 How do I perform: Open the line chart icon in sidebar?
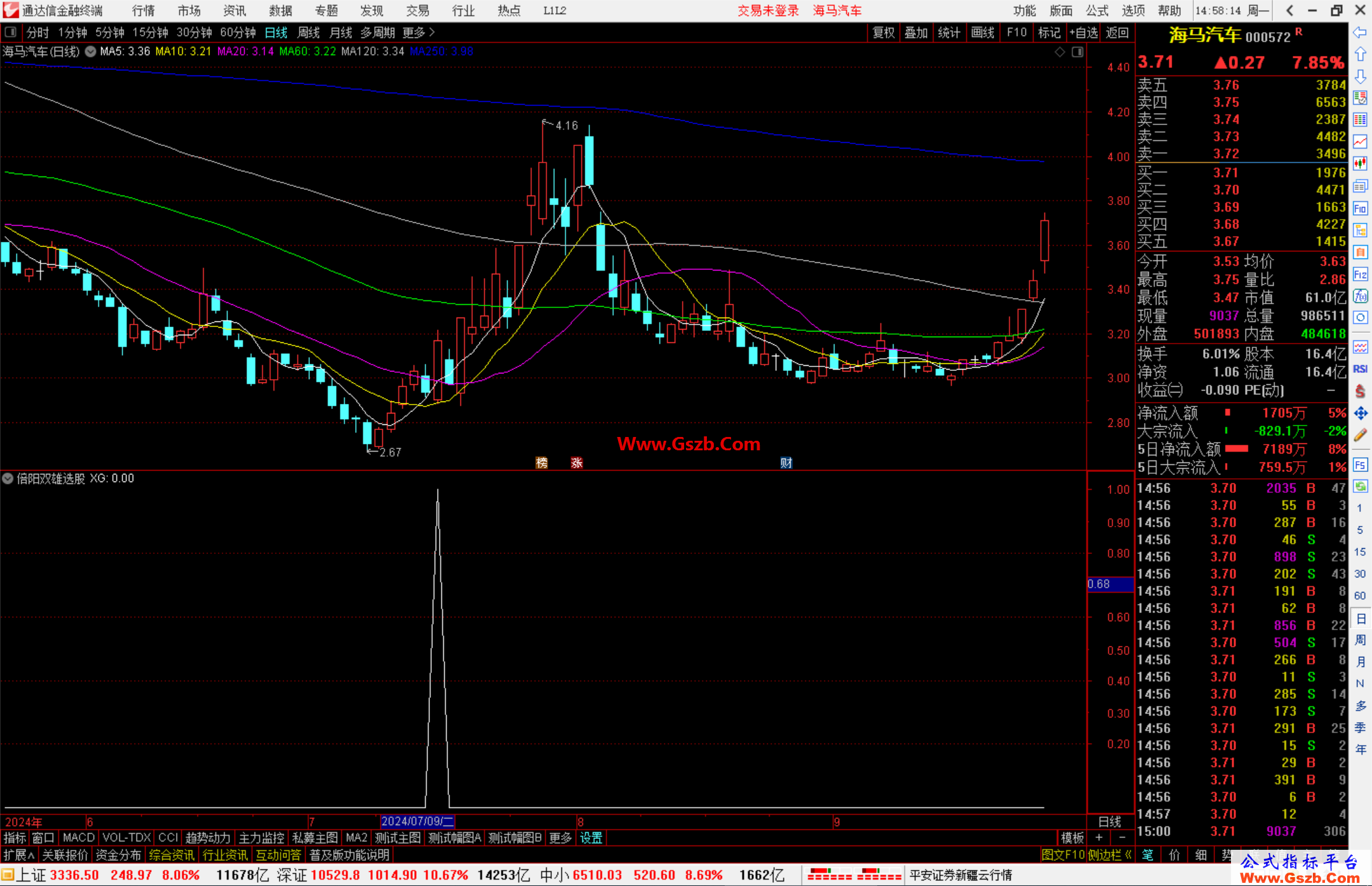[1360, 142]
